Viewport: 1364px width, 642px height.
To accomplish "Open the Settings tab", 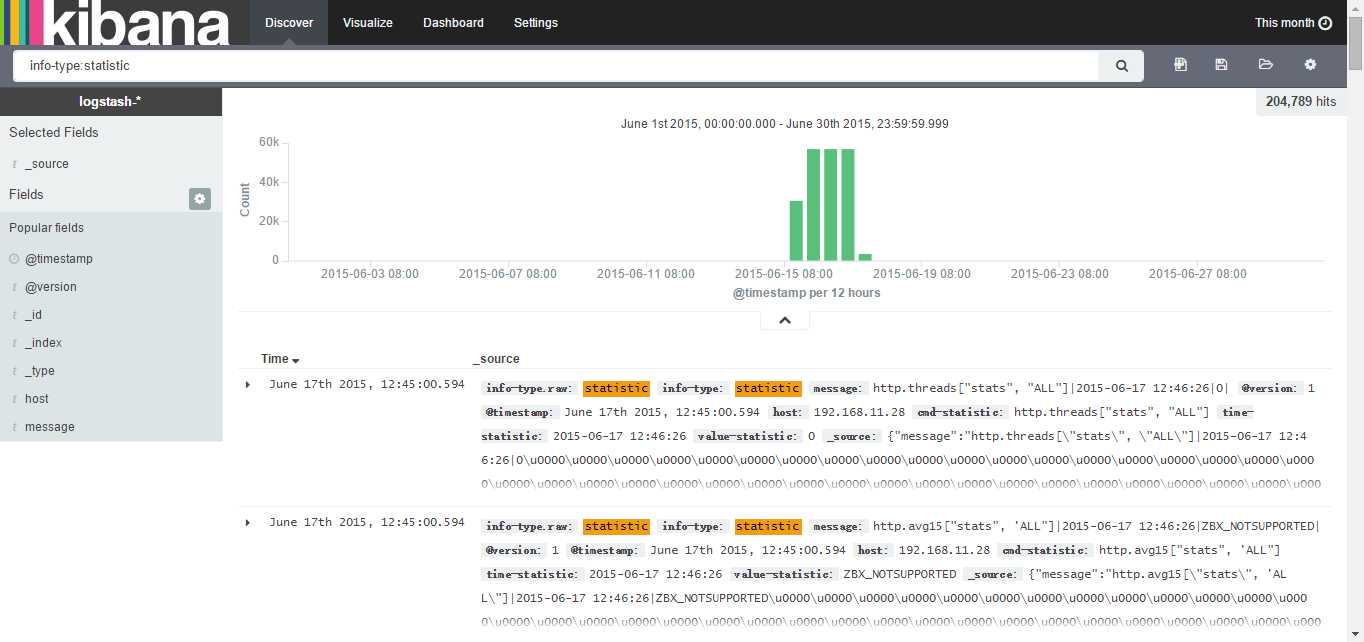I will (536, 23).
